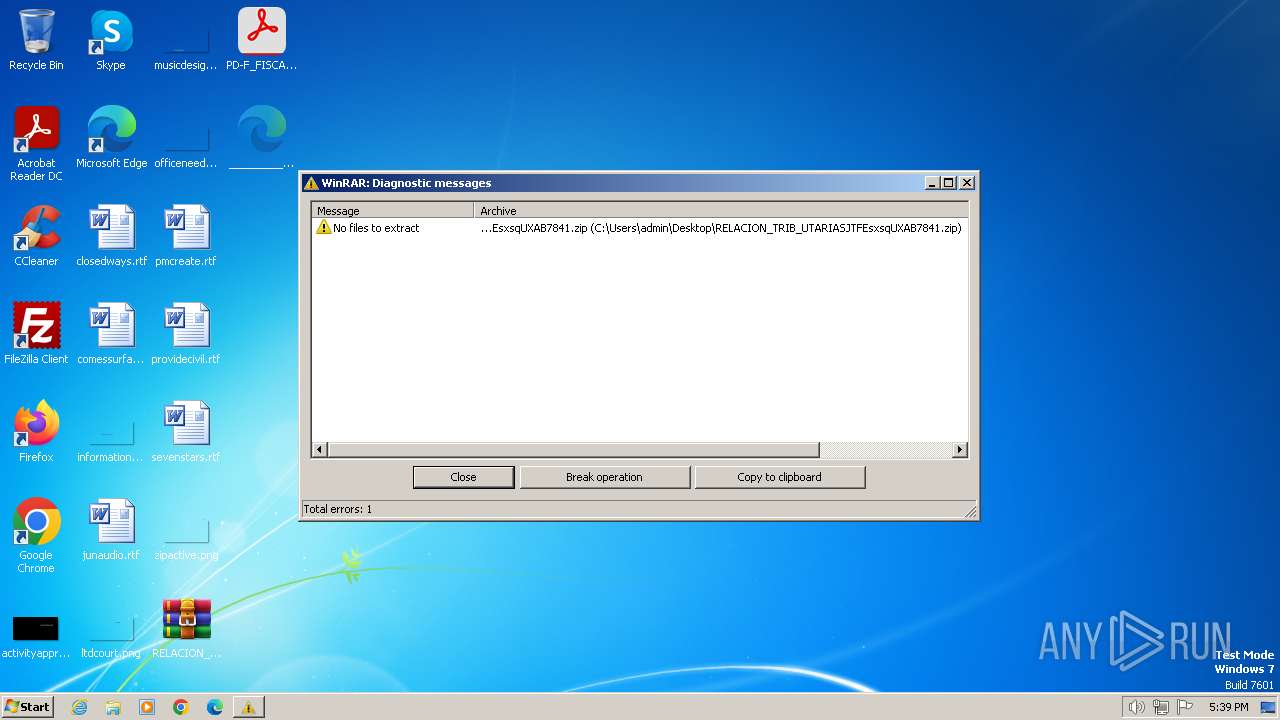Open the RELACION_... WinRAR archive

tap(187, 628)
